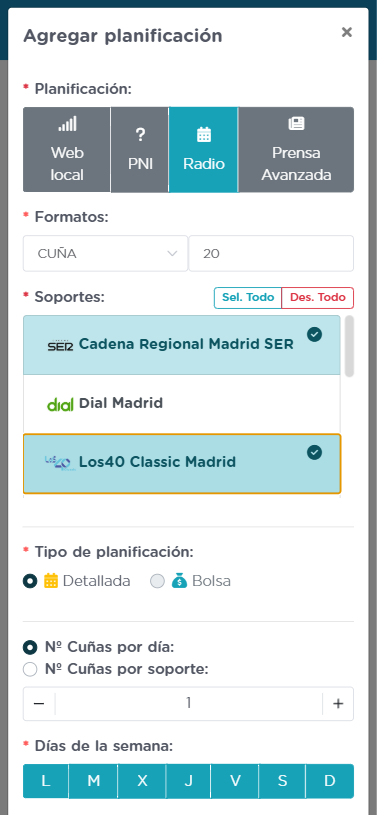Click the Sel. Todo button

tap(248, 297)
